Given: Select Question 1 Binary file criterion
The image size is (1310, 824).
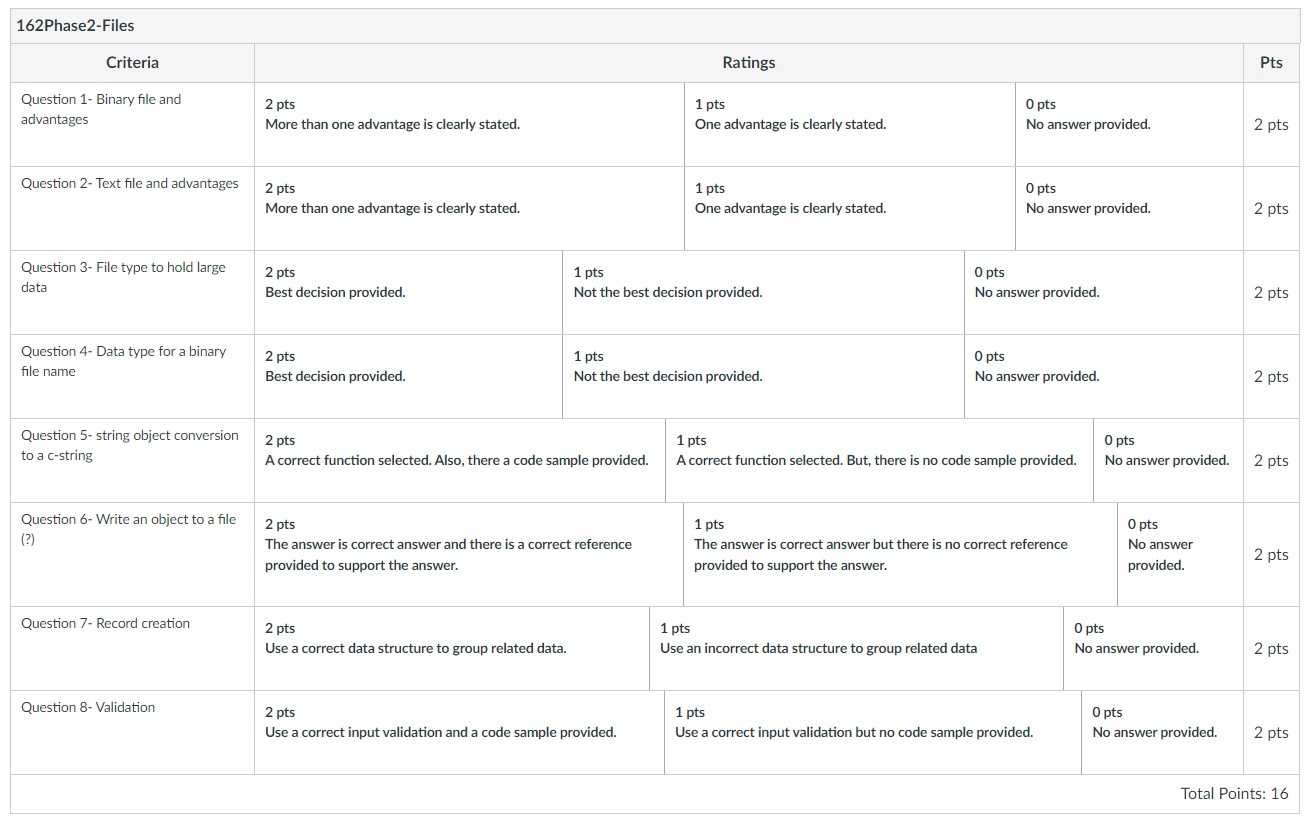Looking at the screenshot, I should [132, 124].
